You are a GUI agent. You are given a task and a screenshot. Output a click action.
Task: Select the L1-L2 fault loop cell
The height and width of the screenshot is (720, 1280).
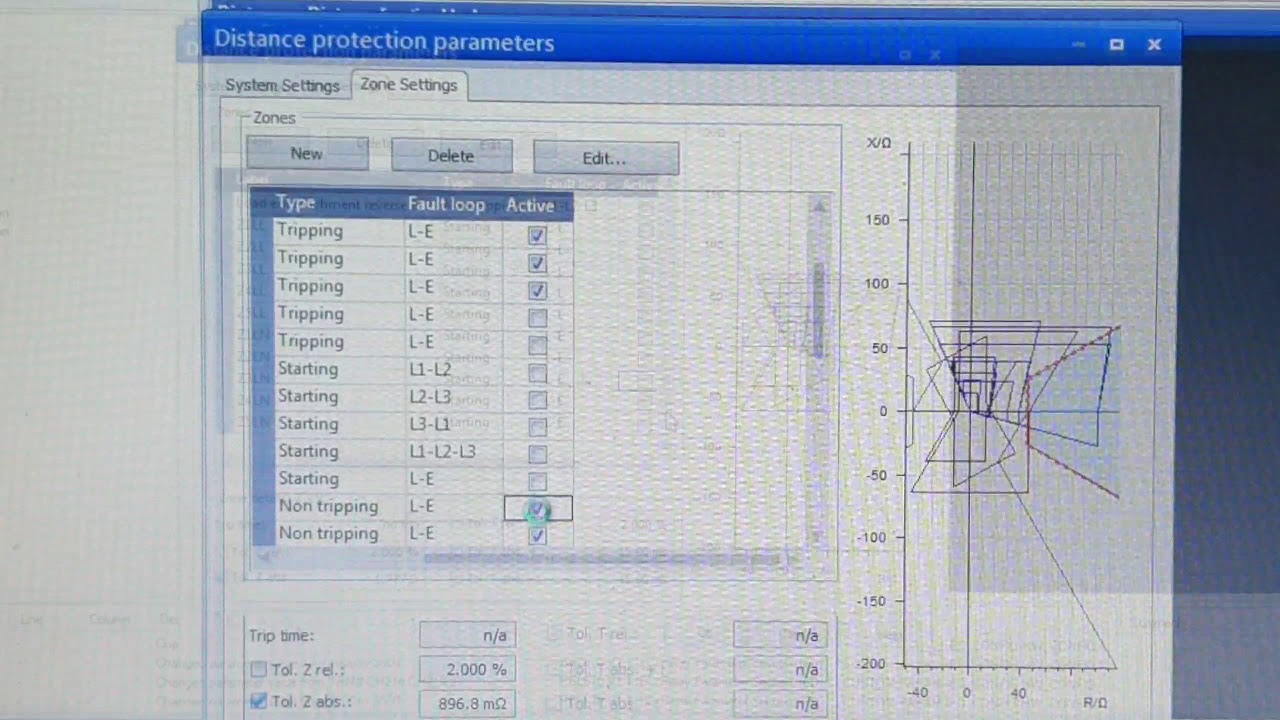point(453,370)
